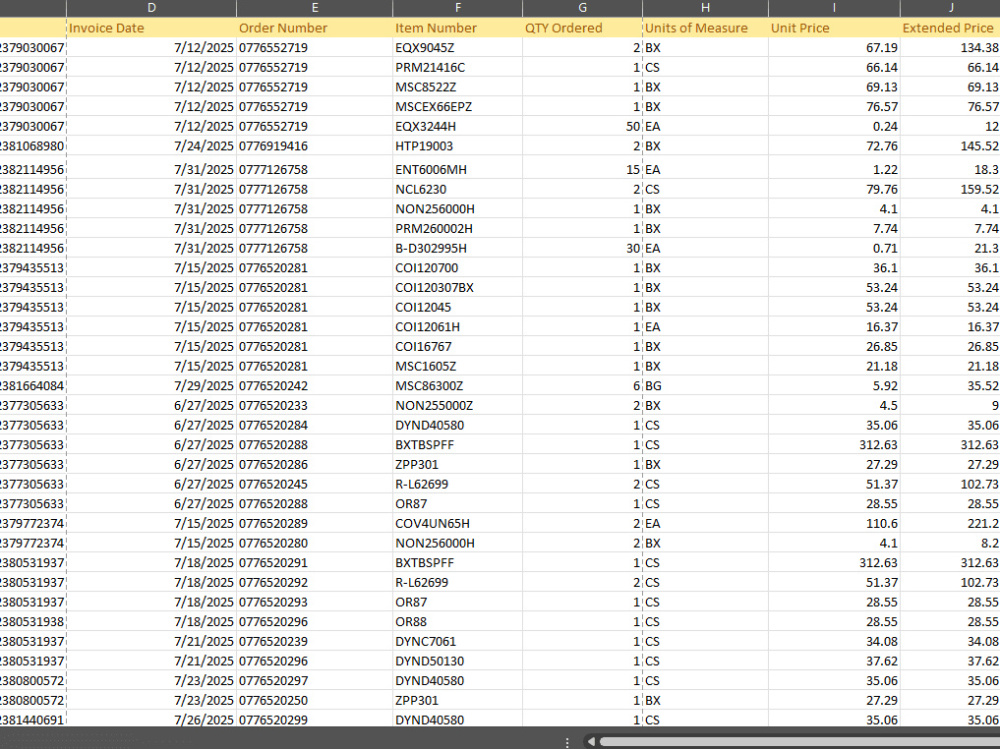Click the Unit Price header cell
Image resolution: width=1000 pixels, height=749 pixels.
834,28
